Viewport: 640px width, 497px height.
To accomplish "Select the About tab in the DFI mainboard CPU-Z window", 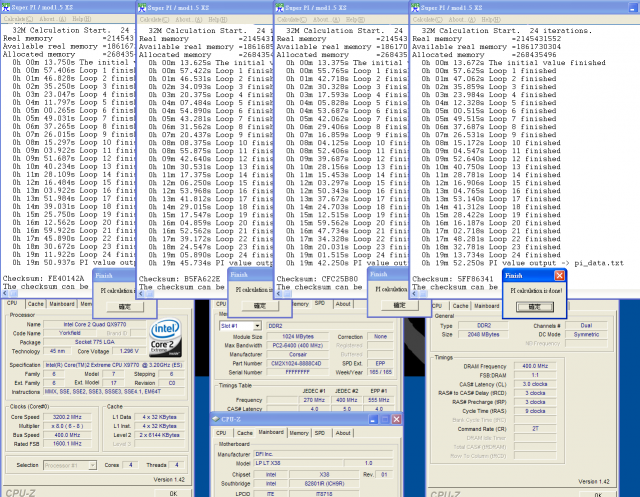I will 343,433.
